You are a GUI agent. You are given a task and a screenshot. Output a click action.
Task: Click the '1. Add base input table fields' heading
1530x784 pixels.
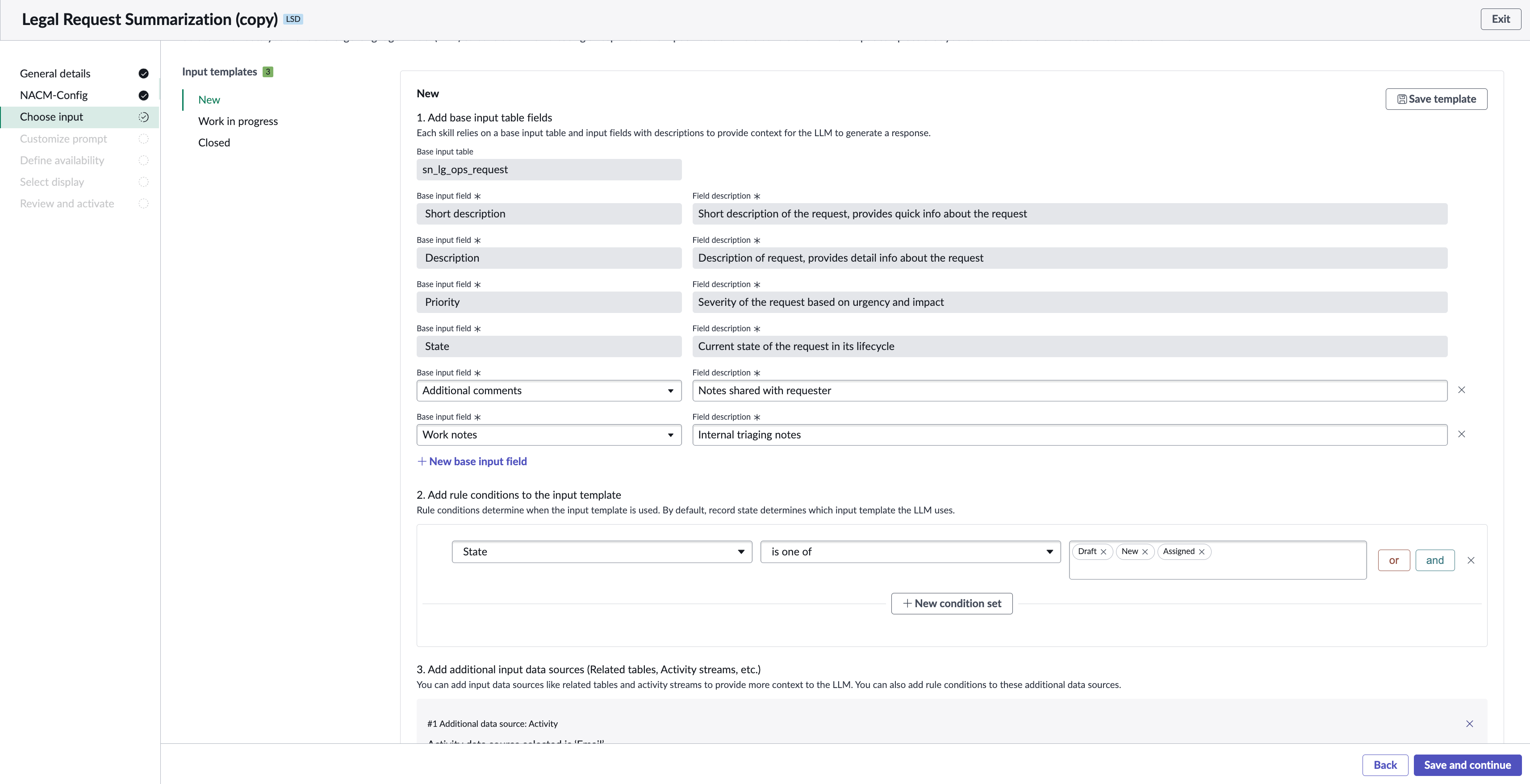point(484,117)
